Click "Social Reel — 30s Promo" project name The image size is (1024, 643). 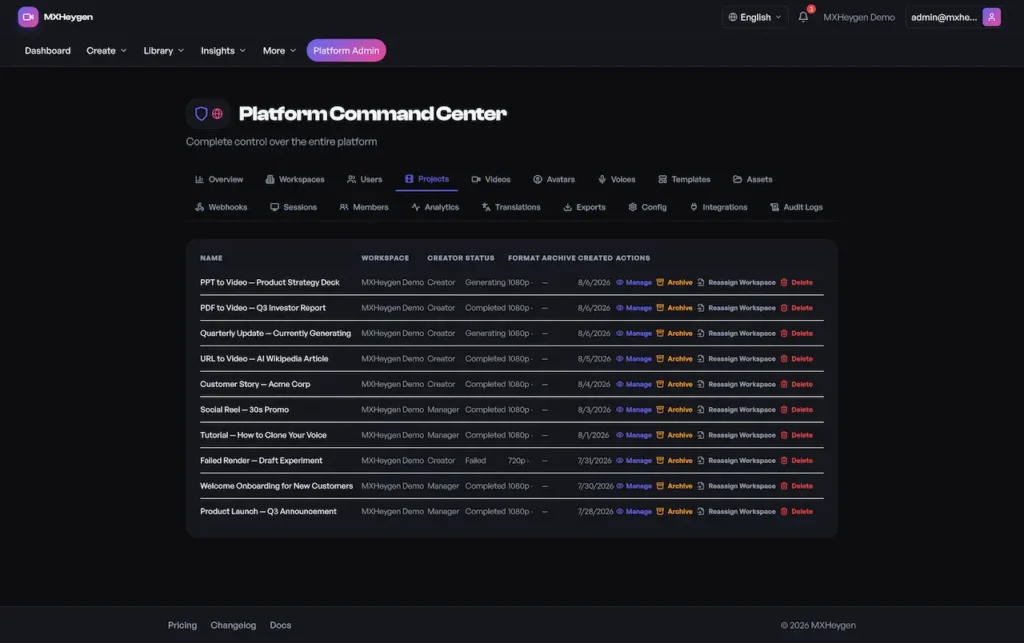click(x=244, y=410)
